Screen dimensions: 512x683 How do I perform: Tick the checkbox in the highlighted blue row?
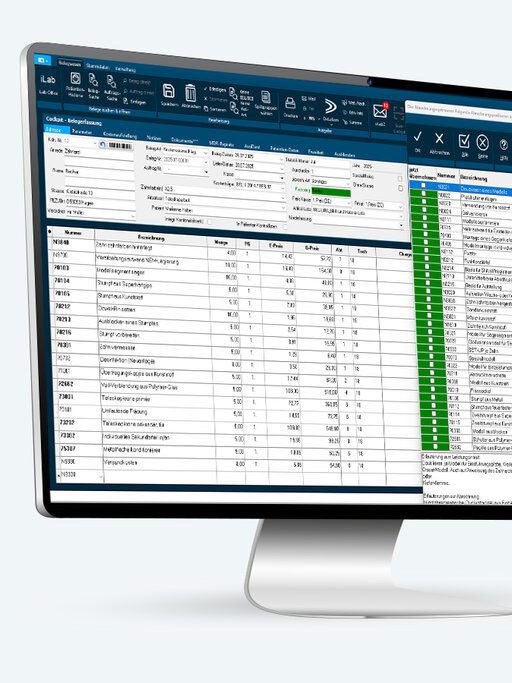pos(423,186)
